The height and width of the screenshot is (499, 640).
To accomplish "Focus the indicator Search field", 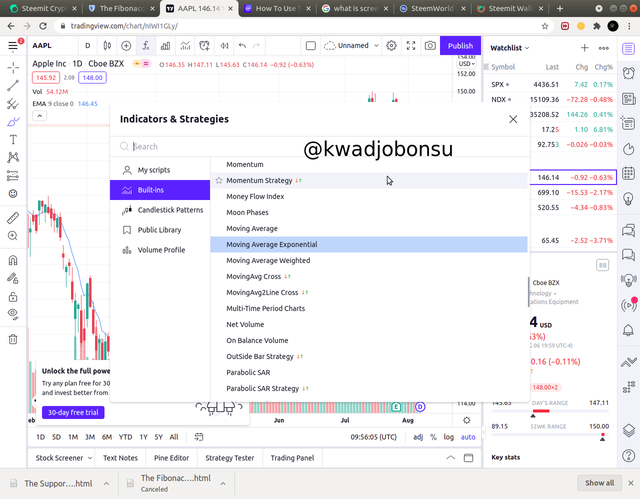I will 318,146.
